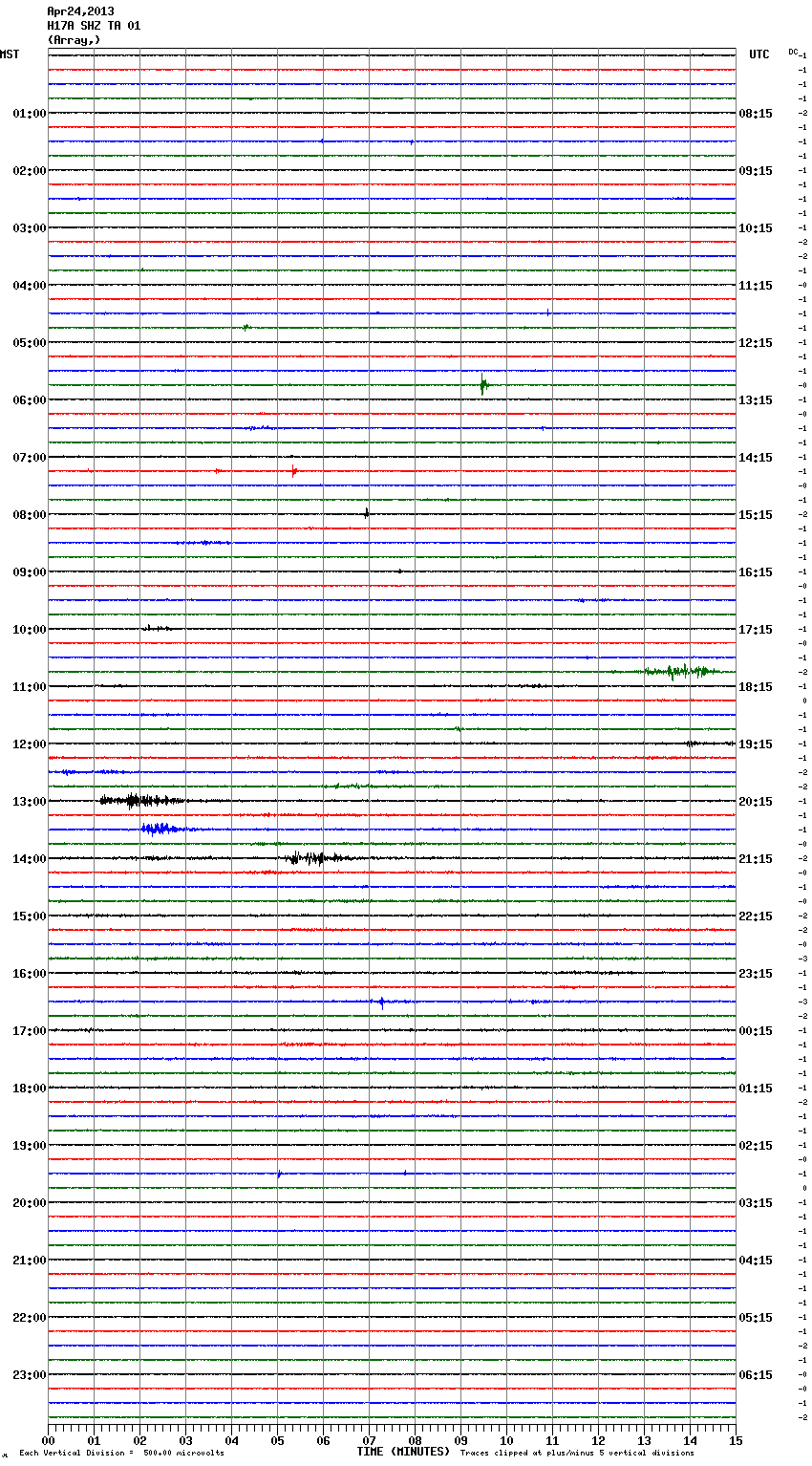Click the 07 minute tick on x-axis
This screenshot has height=1466, width=812.
(369, 1440)
